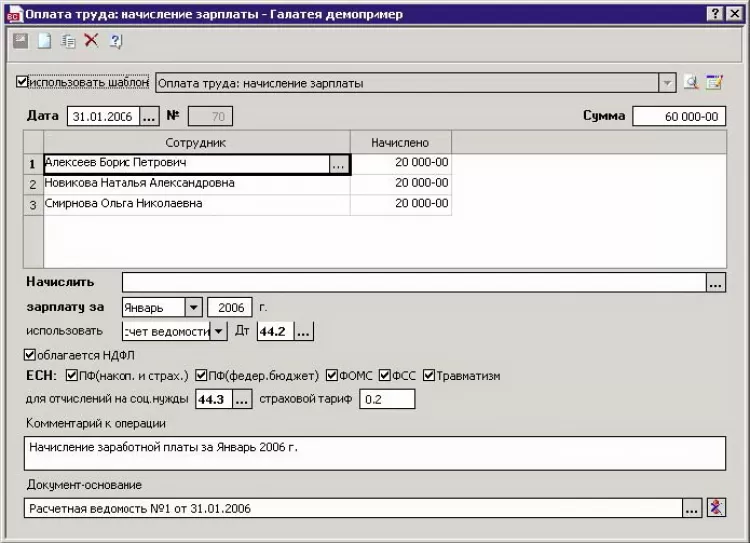Screen dimensions: 750x543
Task: Toggle the использовать шаблон checkbox
Action: [22, 81]
